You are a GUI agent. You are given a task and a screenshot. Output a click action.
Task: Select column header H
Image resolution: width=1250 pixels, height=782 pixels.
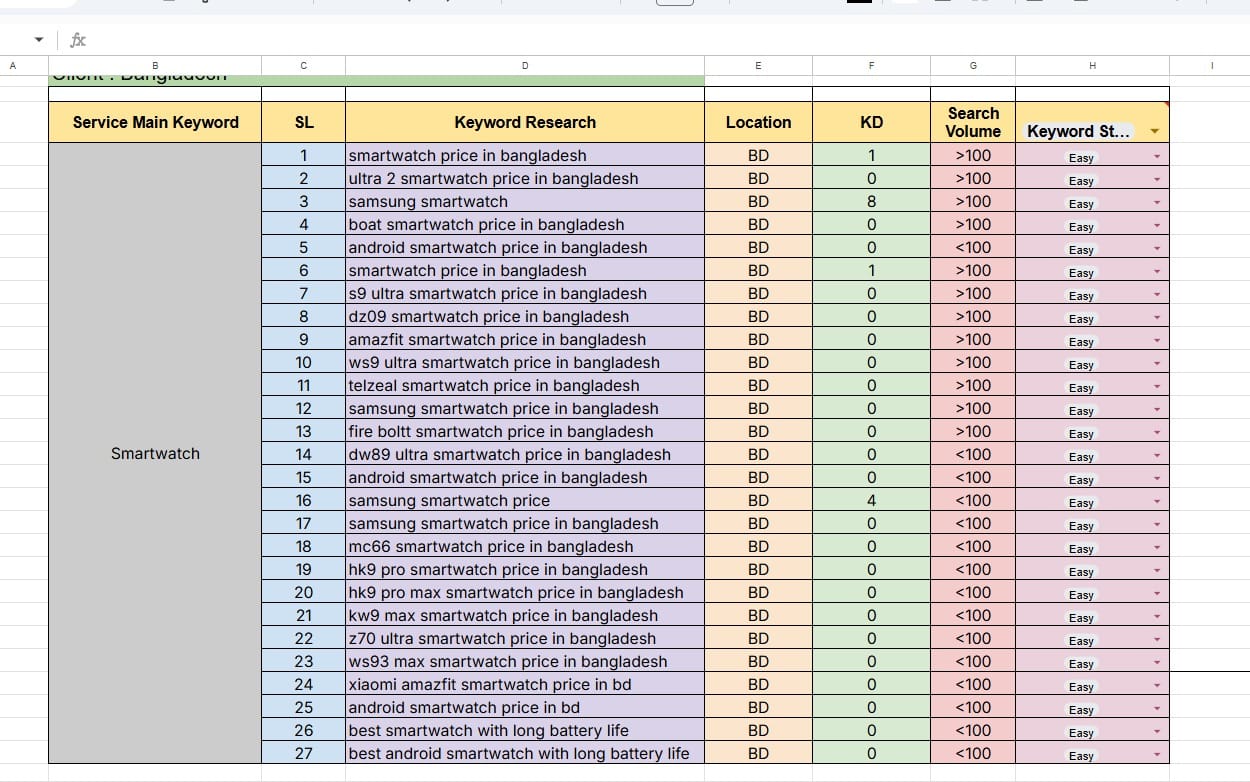(x=1092, y=65)
